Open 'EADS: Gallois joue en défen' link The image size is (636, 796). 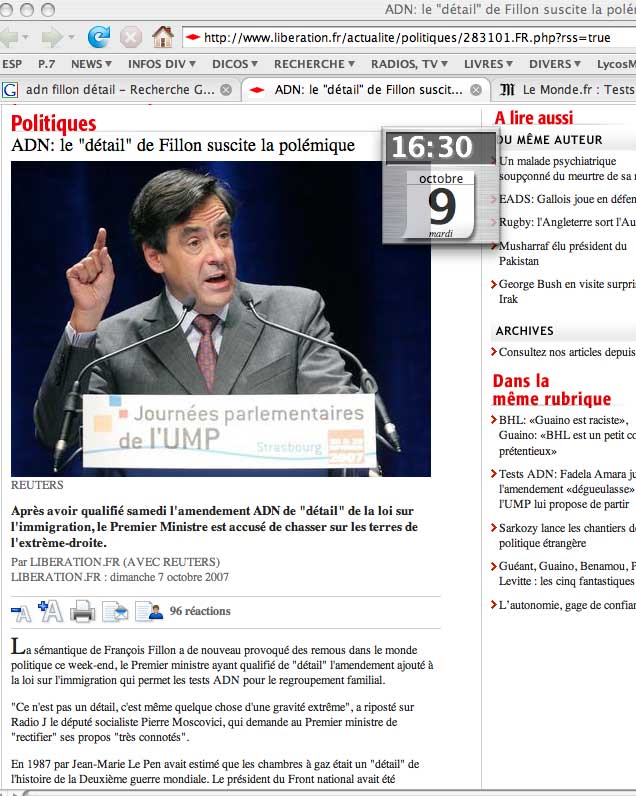pos(567,199)
